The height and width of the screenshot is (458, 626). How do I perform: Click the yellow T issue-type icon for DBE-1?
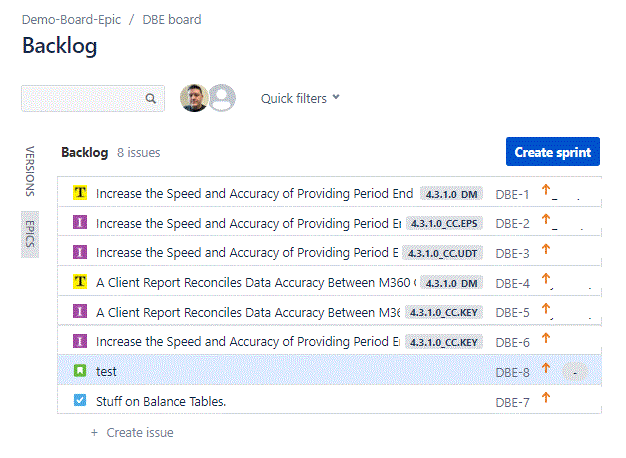click(x=80, y=193)
